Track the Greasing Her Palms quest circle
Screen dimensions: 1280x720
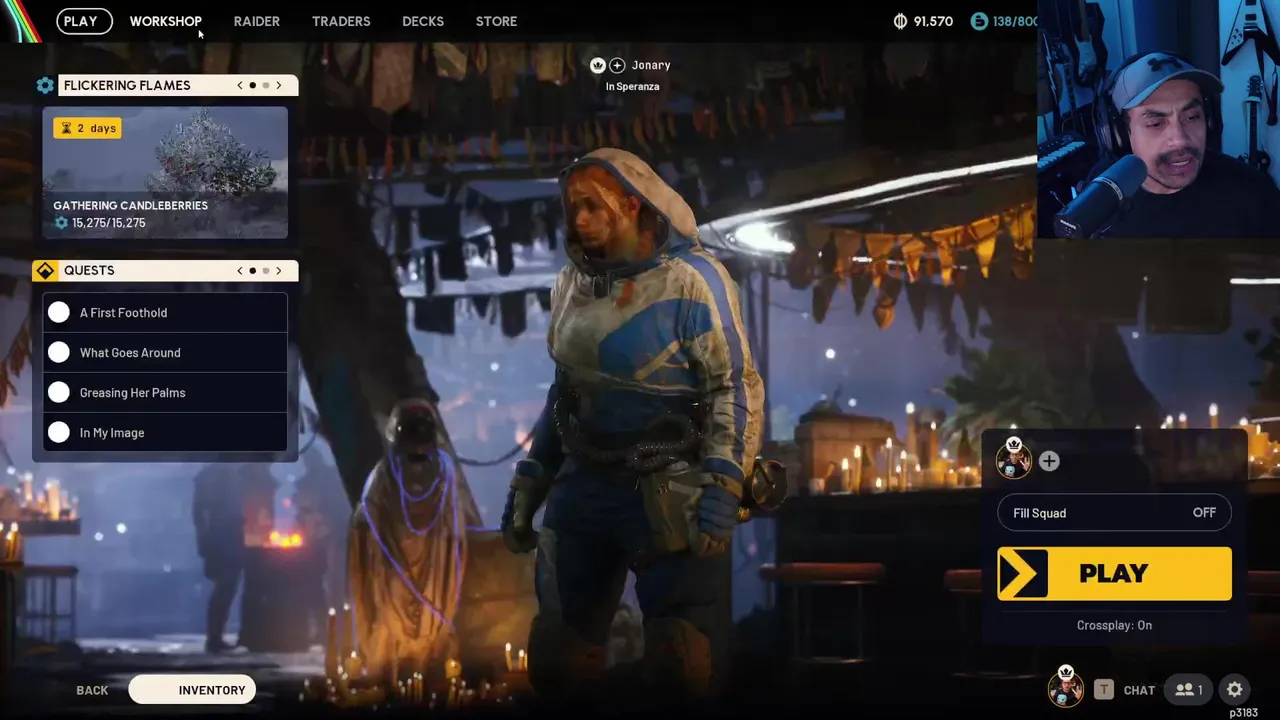coord(59,393)
